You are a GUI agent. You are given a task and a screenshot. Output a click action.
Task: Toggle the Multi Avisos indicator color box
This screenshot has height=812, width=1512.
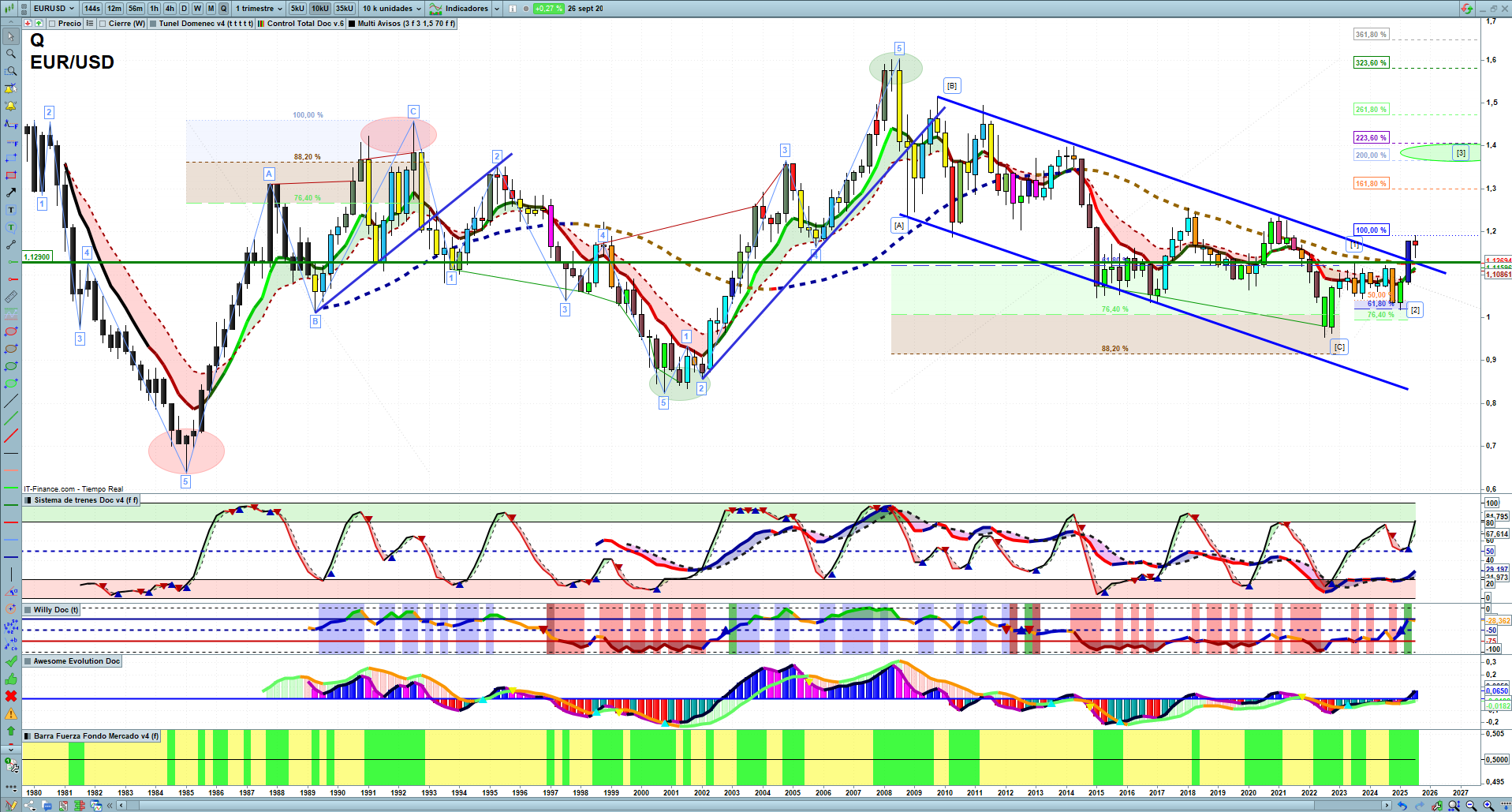[352, 24]
